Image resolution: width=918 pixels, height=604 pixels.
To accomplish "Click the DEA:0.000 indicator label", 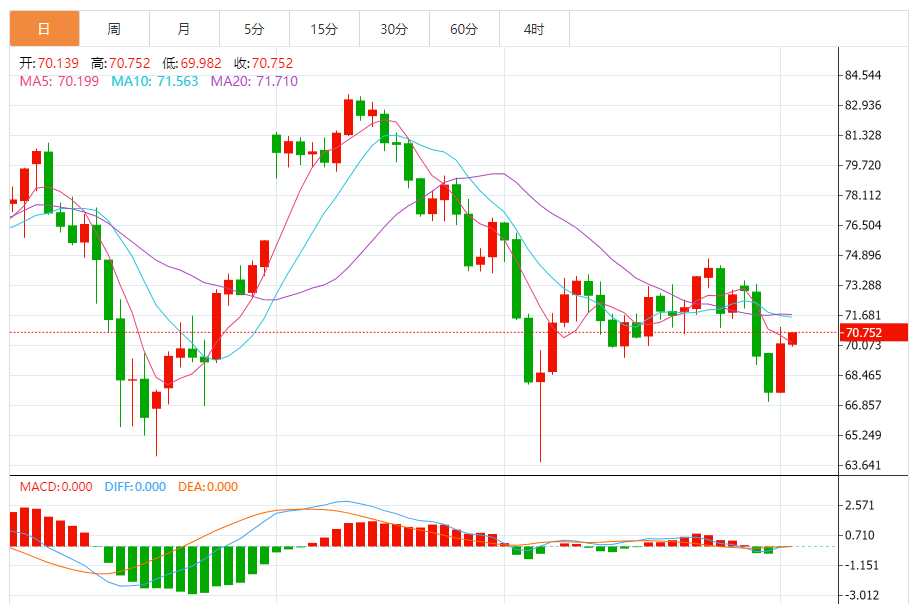I will click(x=208, y=487).
